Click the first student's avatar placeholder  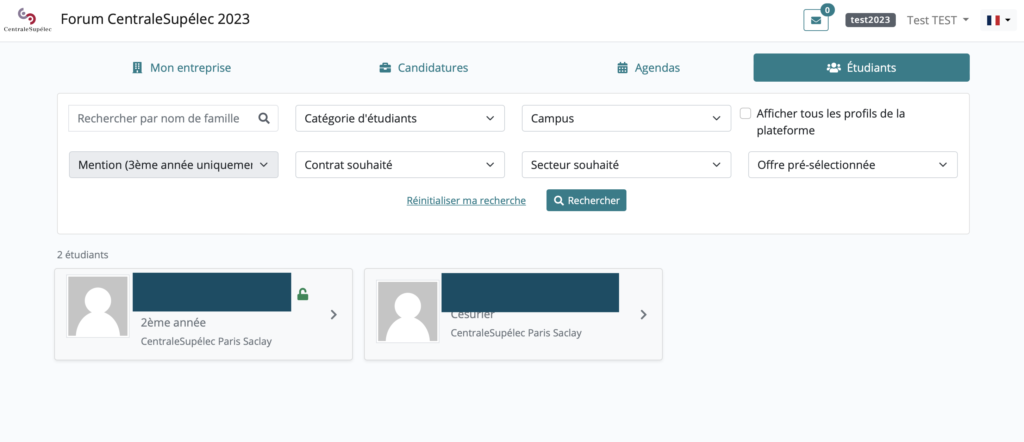(x=97, y=307)
